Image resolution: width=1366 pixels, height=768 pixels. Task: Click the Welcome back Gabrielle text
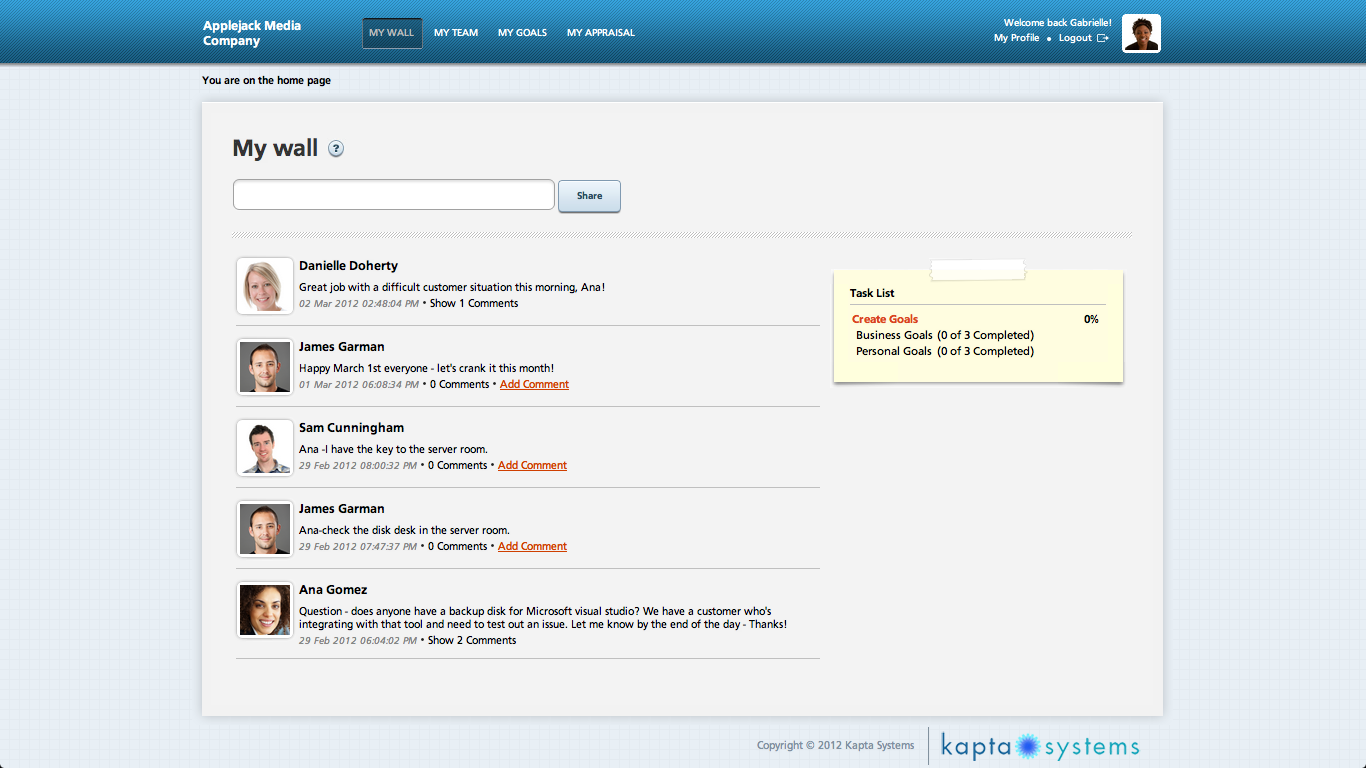point(1058,22)
